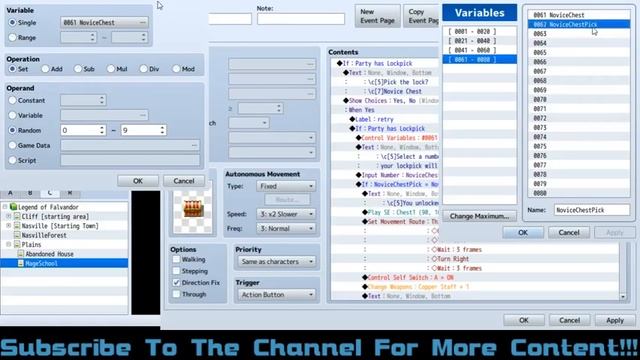Select the Control Self Switch : A = ON line
This screenshot has width=640, height=360.
(x=410, y=278)
